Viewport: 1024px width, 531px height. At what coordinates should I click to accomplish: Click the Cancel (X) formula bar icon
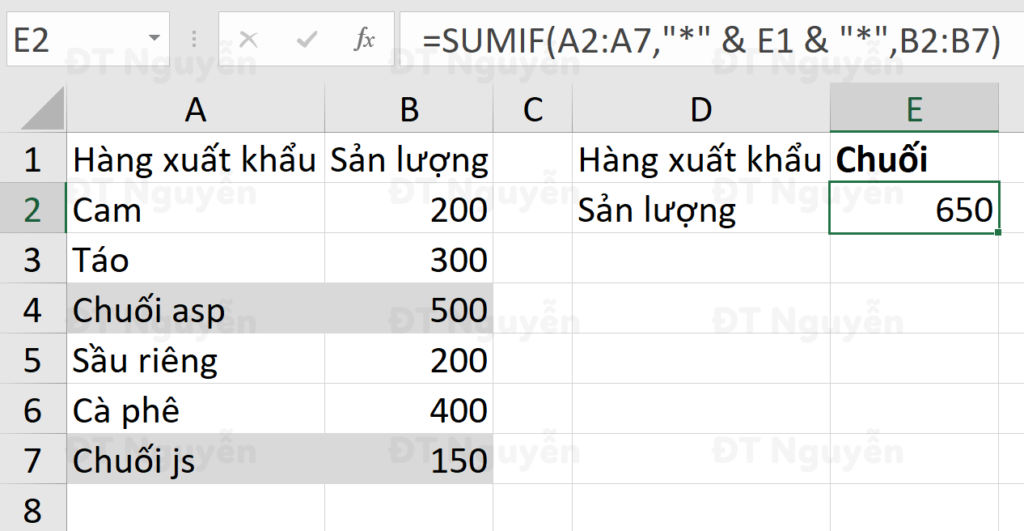pos(249,40)
